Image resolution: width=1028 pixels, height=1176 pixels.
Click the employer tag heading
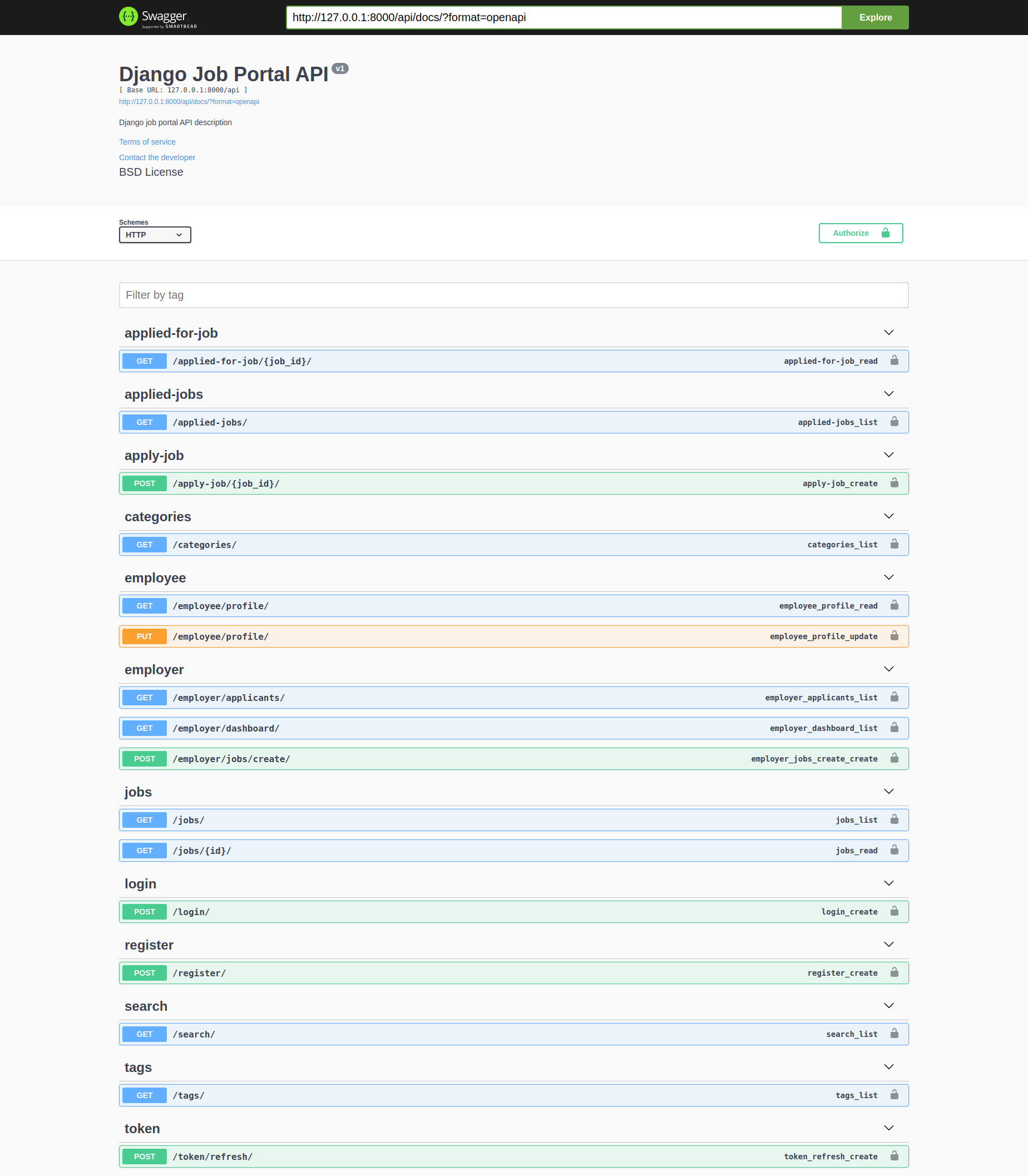click(154, 669)
